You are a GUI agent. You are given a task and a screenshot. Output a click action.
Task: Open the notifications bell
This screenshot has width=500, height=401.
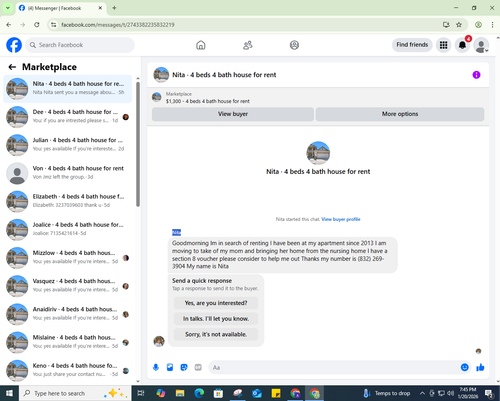[462, 45]
